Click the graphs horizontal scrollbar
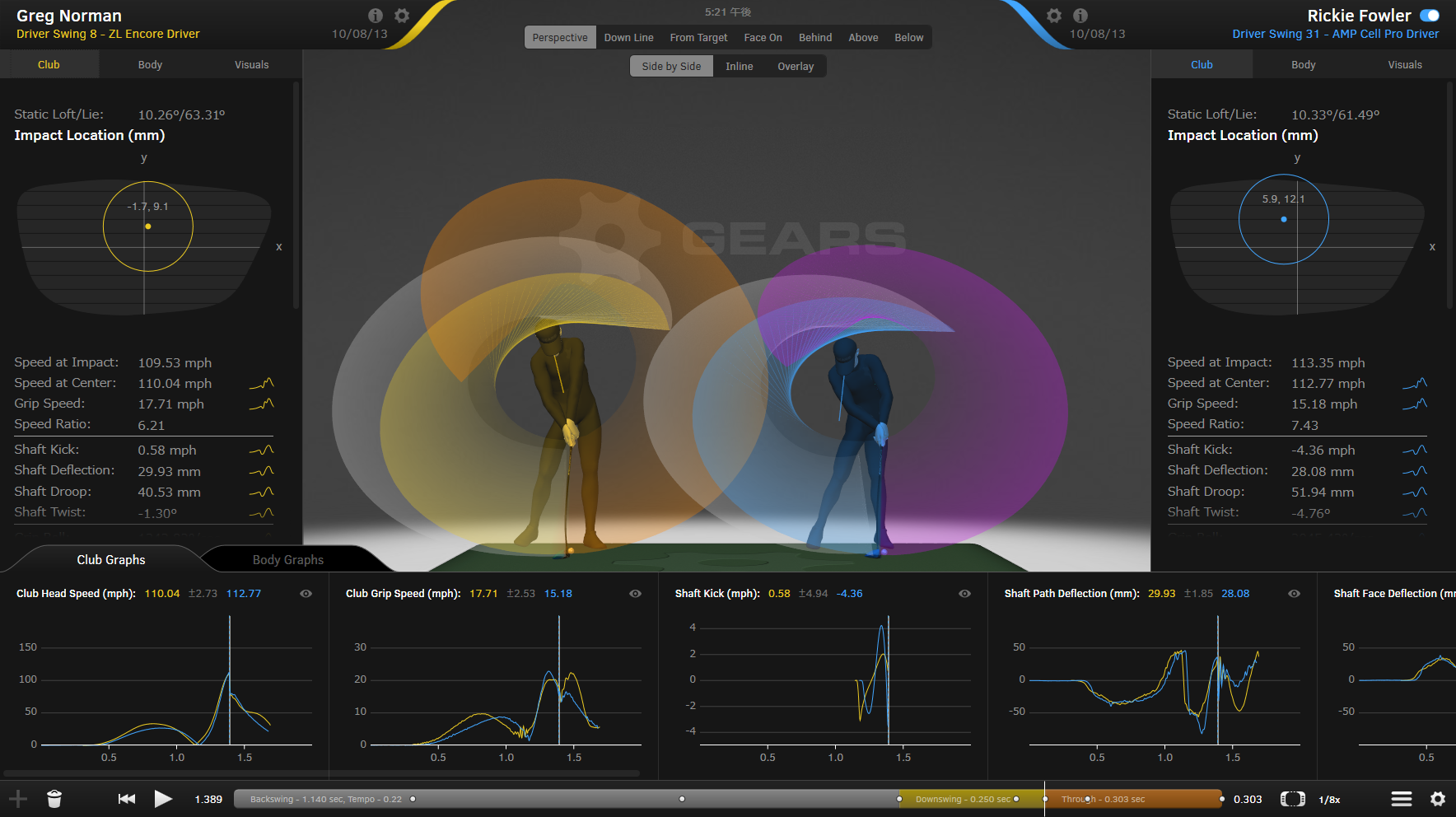 tap(322, 773)
